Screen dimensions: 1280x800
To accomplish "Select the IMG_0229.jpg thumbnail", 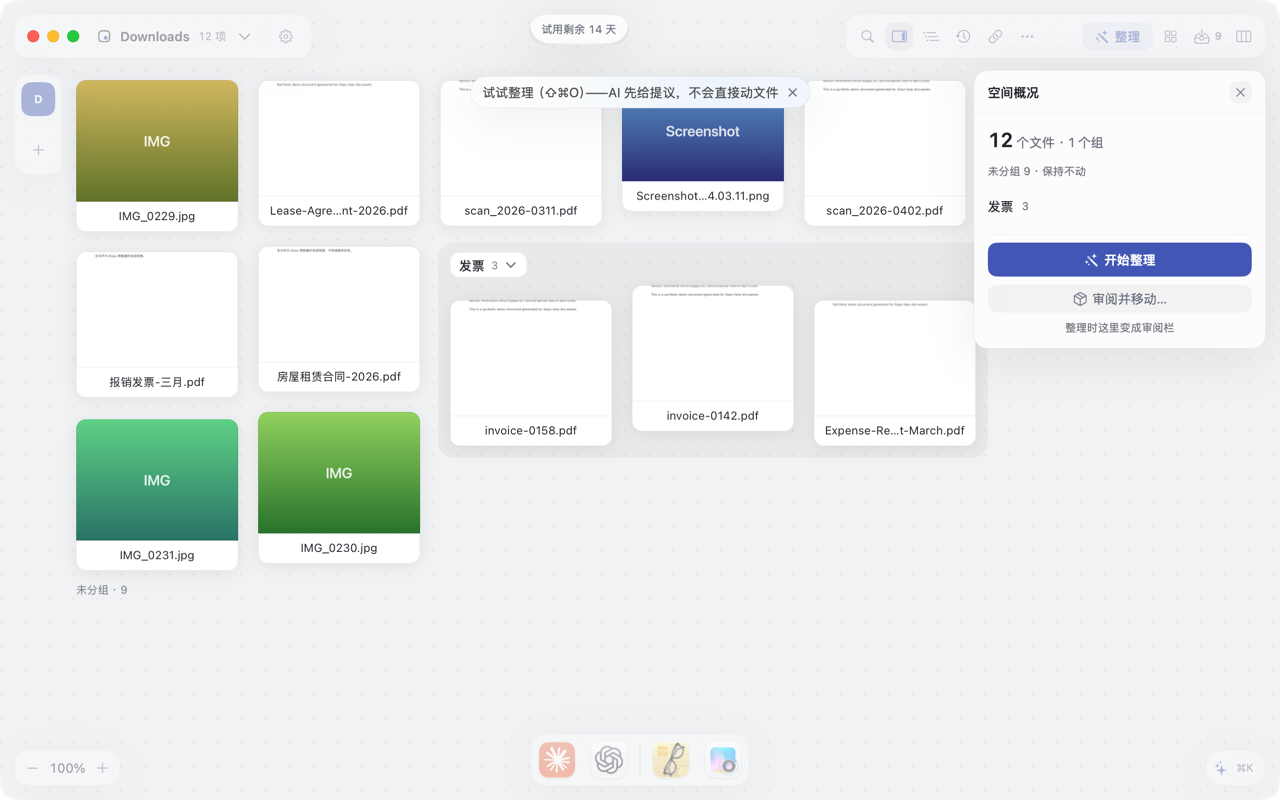I will [157, 155].
